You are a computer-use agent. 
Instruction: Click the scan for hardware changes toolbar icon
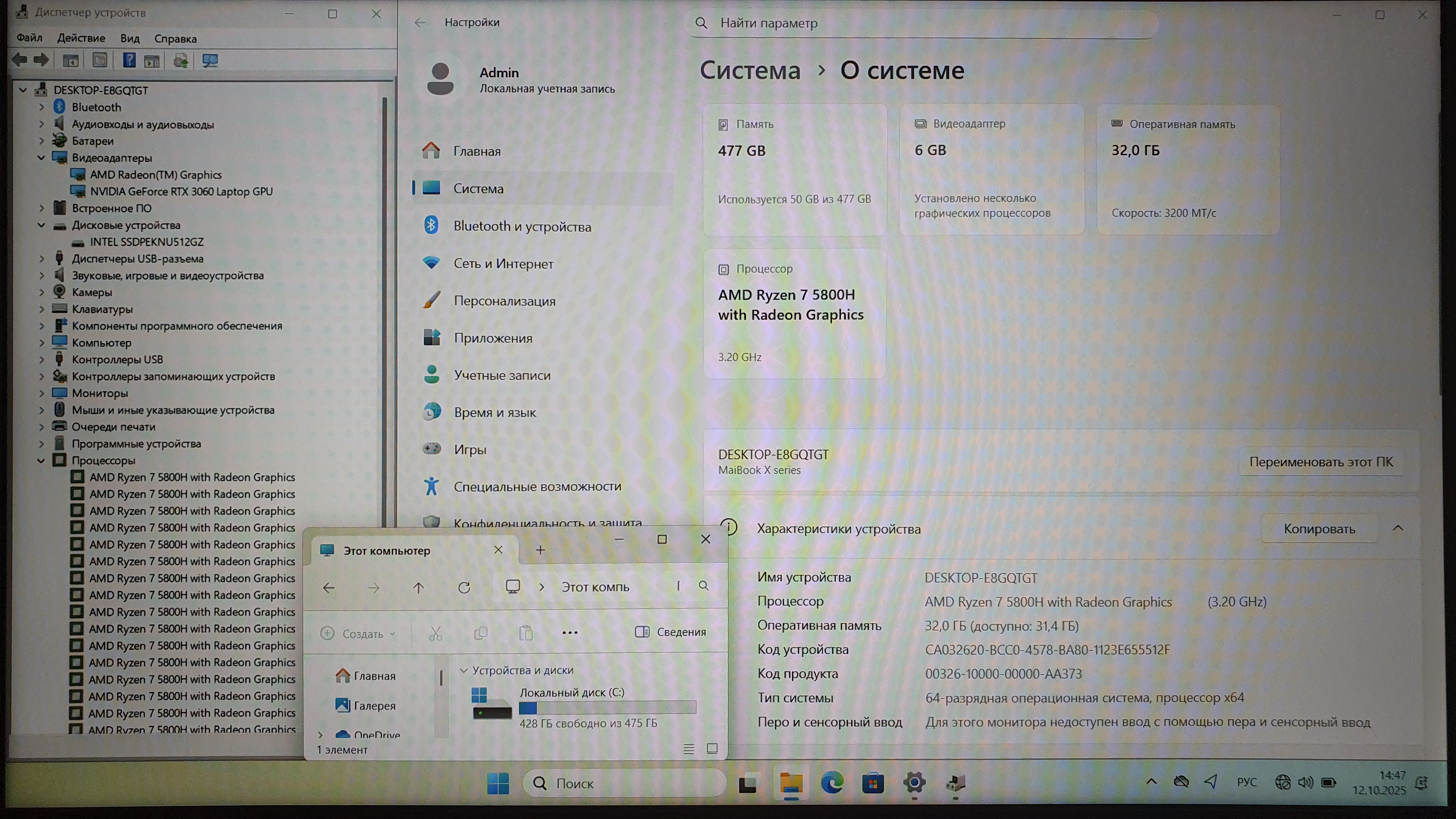210,60
